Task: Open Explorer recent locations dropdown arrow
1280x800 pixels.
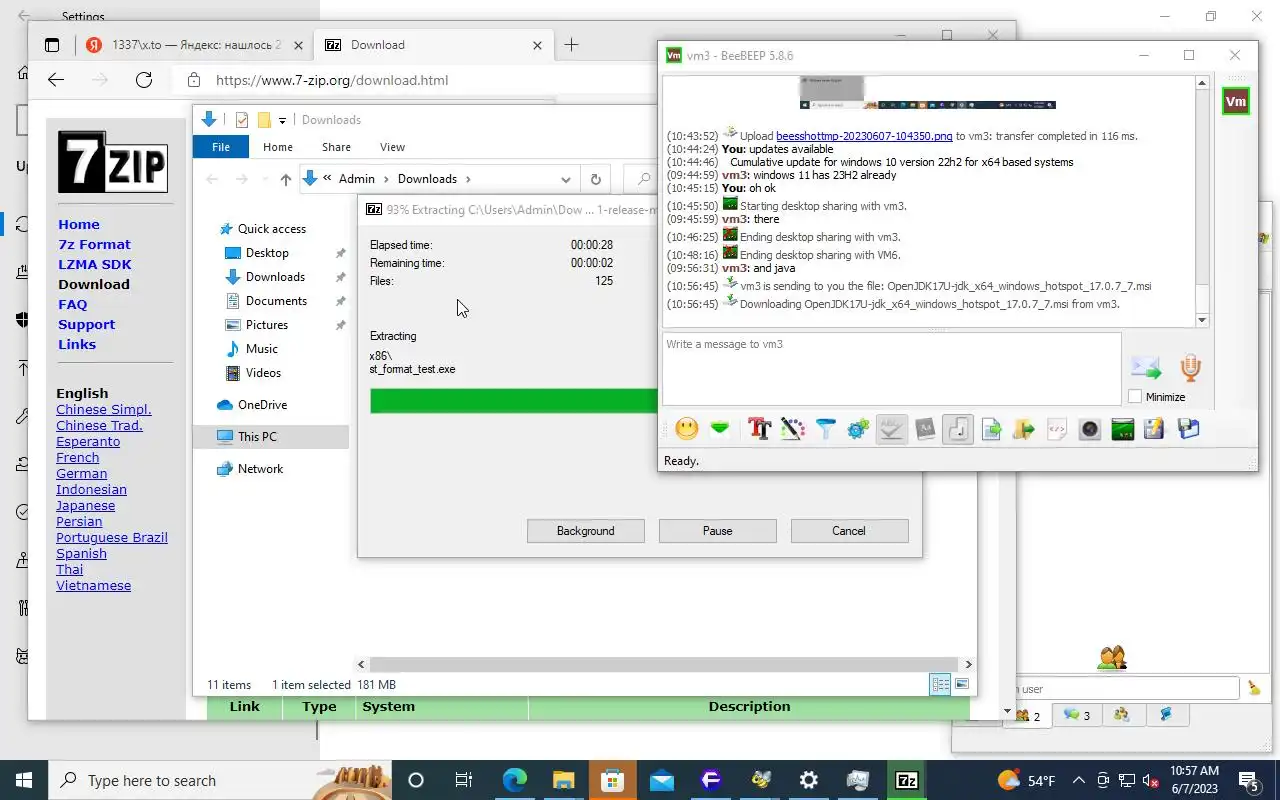Action: click(x=263, y=179)
